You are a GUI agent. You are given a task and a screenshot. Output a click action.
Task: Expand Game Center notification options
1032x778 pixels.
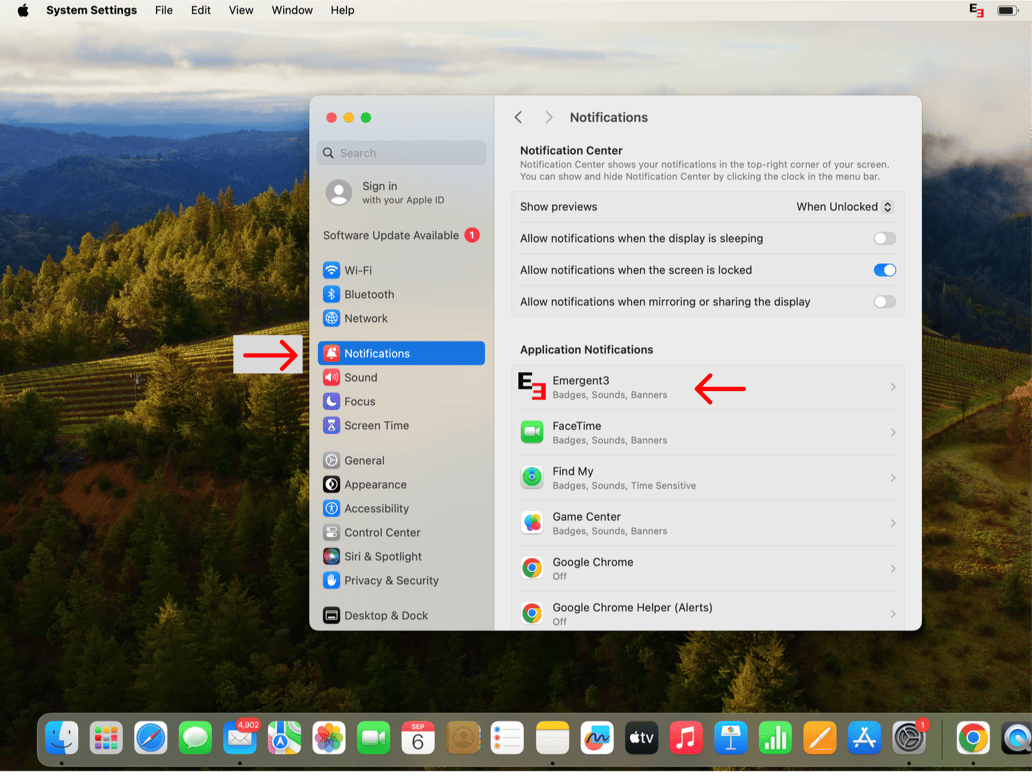[893, 522]
